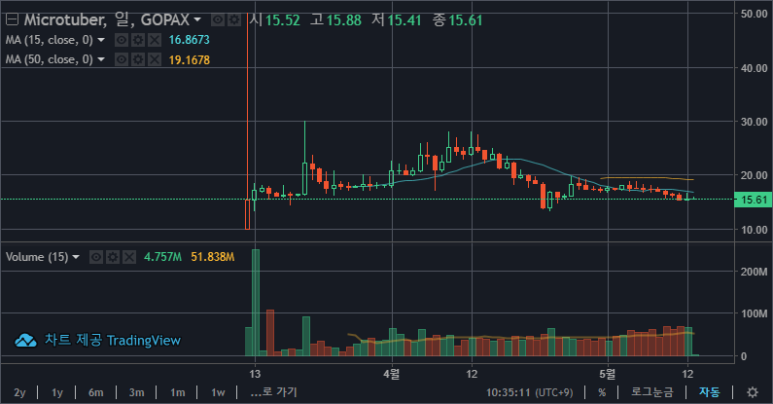Collapse the Microtuber legend box
773x404 pixels.
pos(12,20)
